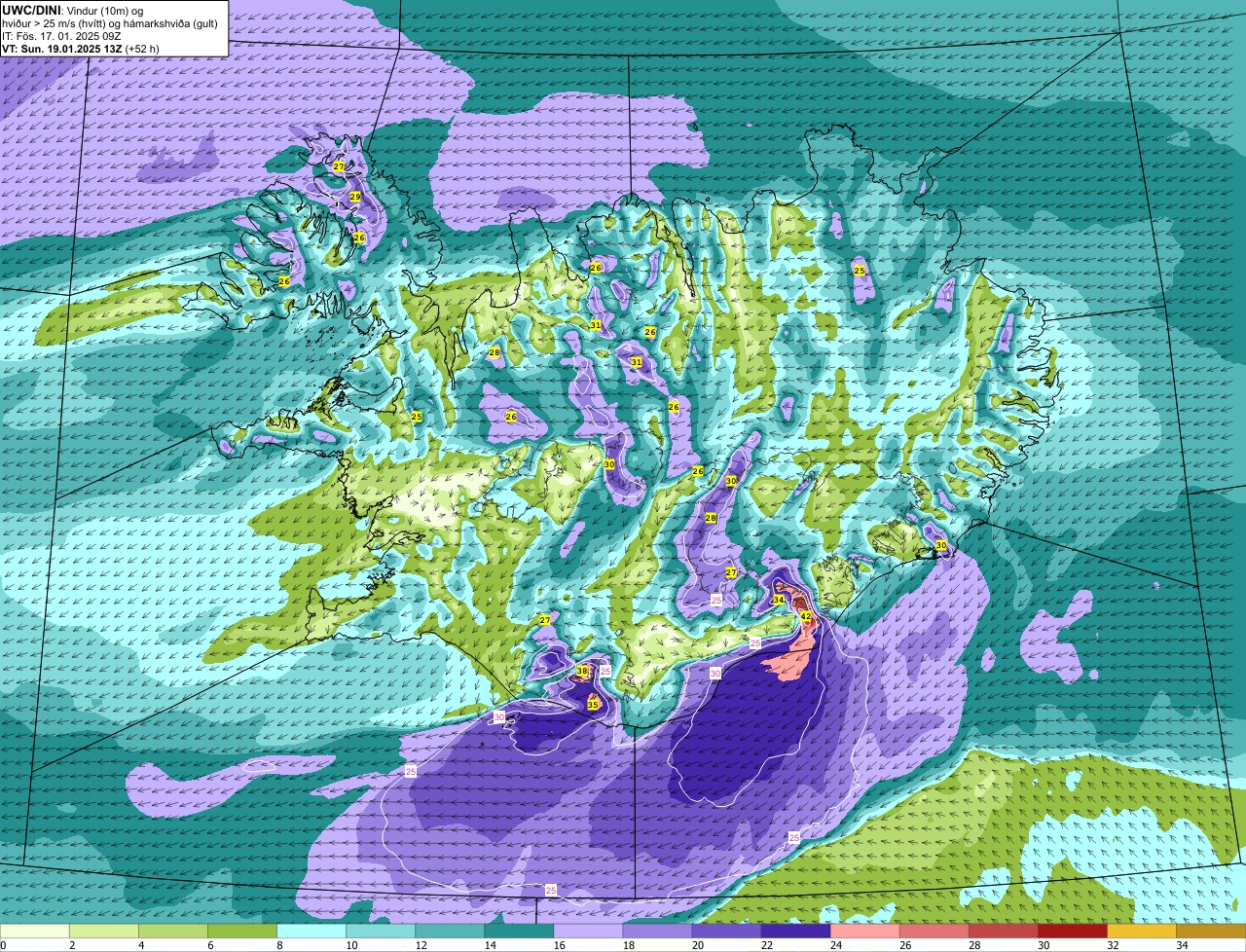The height and width of the screenshot is (952, 1246).
Task: Pick the 28–30 m/s red legend swatch
Action: tap(1003, 932)
